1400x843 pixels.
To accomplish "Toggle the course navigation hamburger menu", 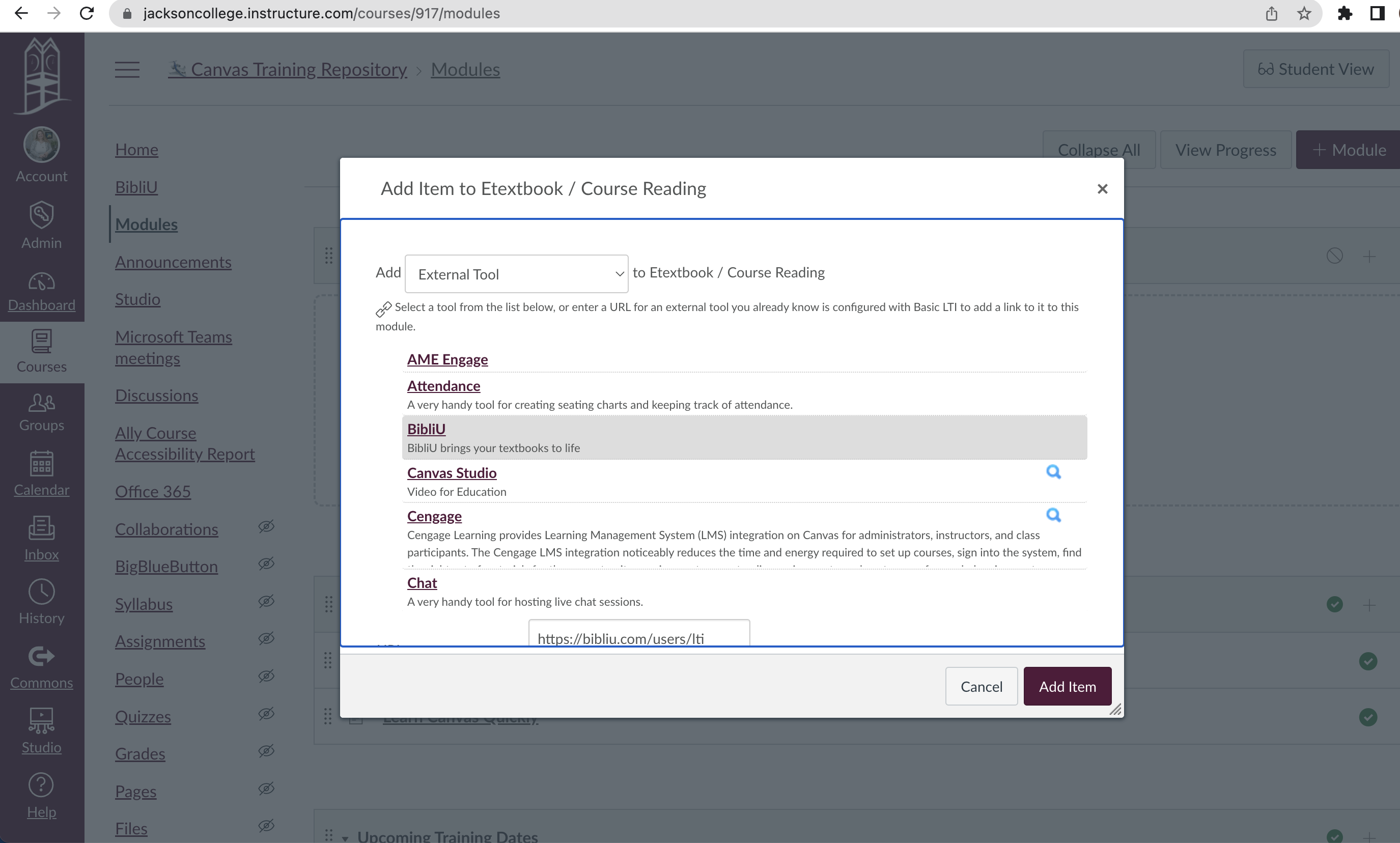I will point(127,69).
